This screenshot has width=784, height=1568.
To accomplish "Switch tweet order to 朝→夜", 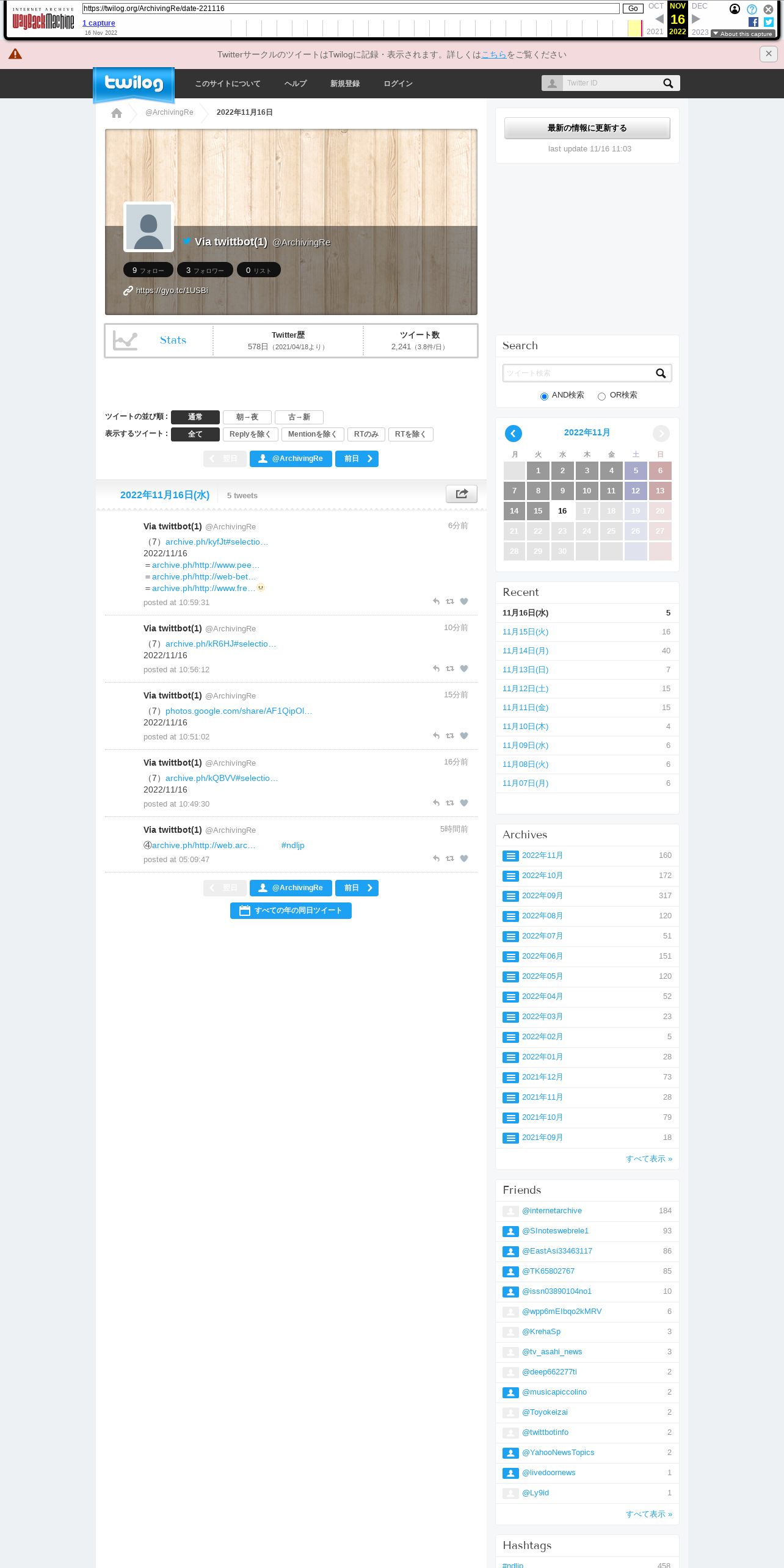I will pyautogui.click(x=247, y=417).
